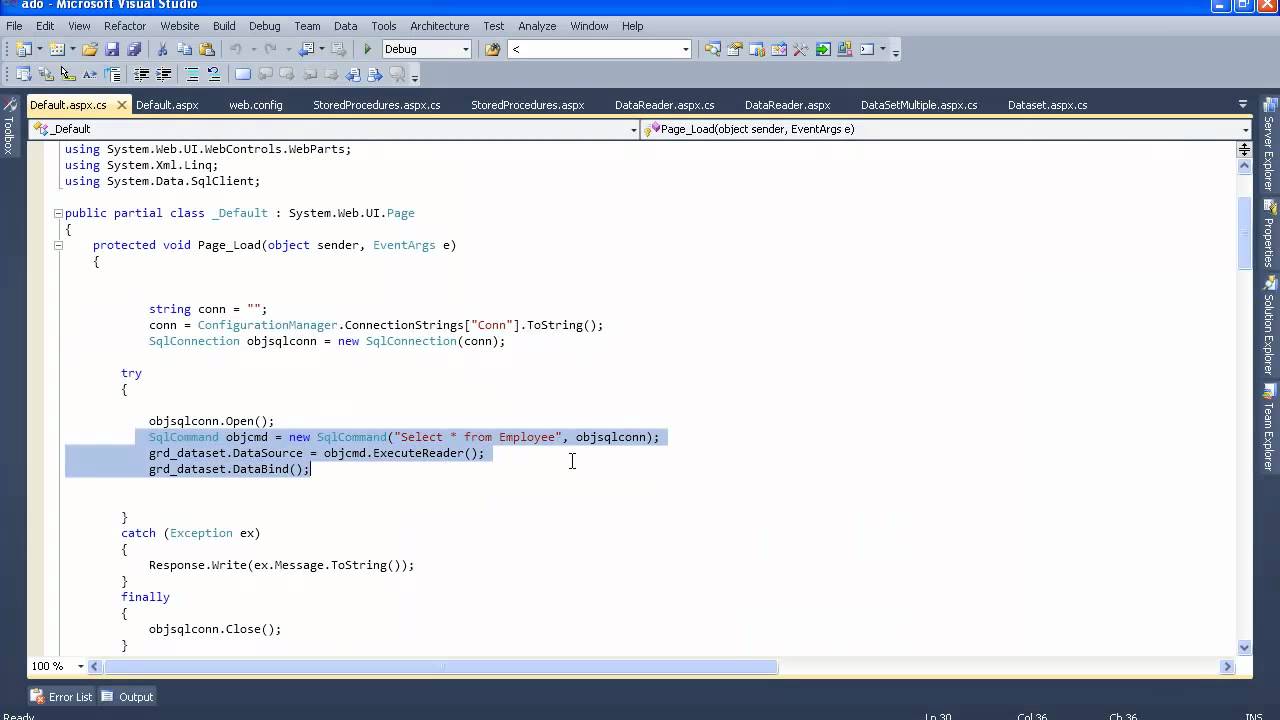The height and width of the screenshot is (720, 1280).
Task: Expand the _Default class navigation dropdown
Action: click(x=633, y=129)
